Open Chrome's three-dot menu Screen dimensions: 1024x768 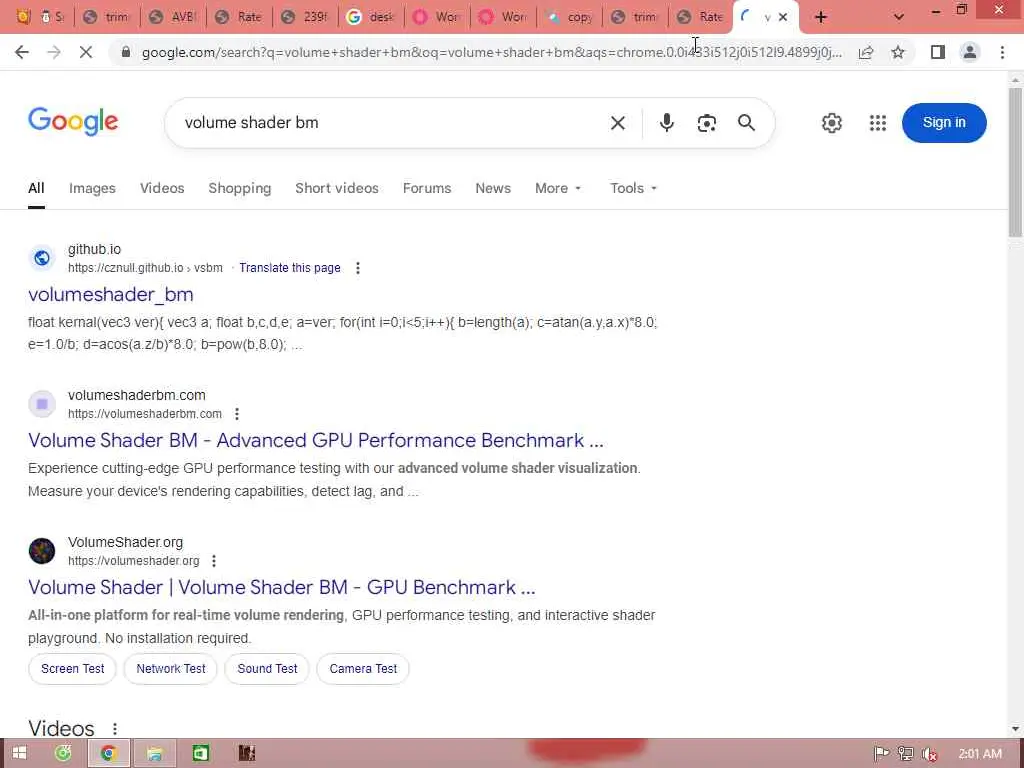(1002, 52)
